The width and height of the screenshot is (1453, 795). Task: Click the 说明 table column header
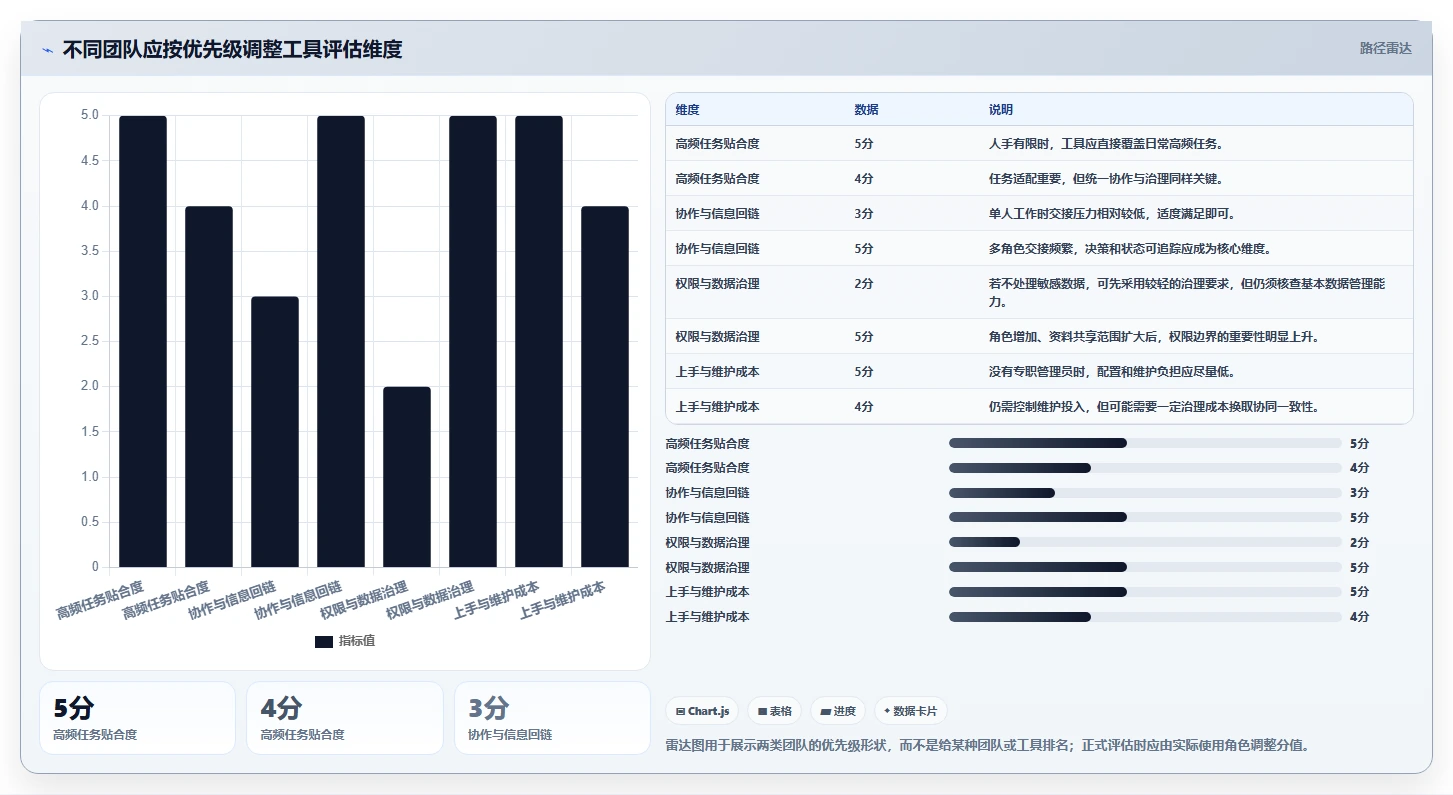click(1001, 109)
